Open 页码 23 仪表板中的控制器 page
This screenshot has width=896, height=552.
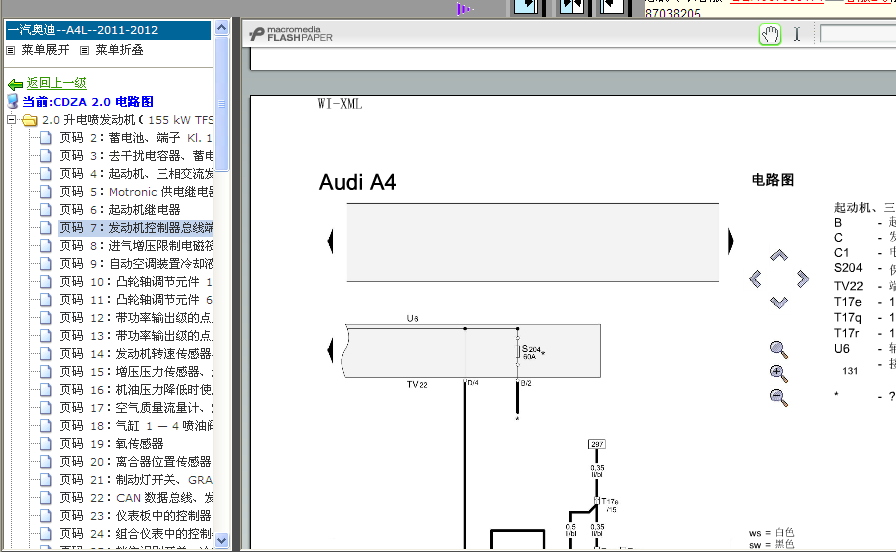(x=135, y=515)
